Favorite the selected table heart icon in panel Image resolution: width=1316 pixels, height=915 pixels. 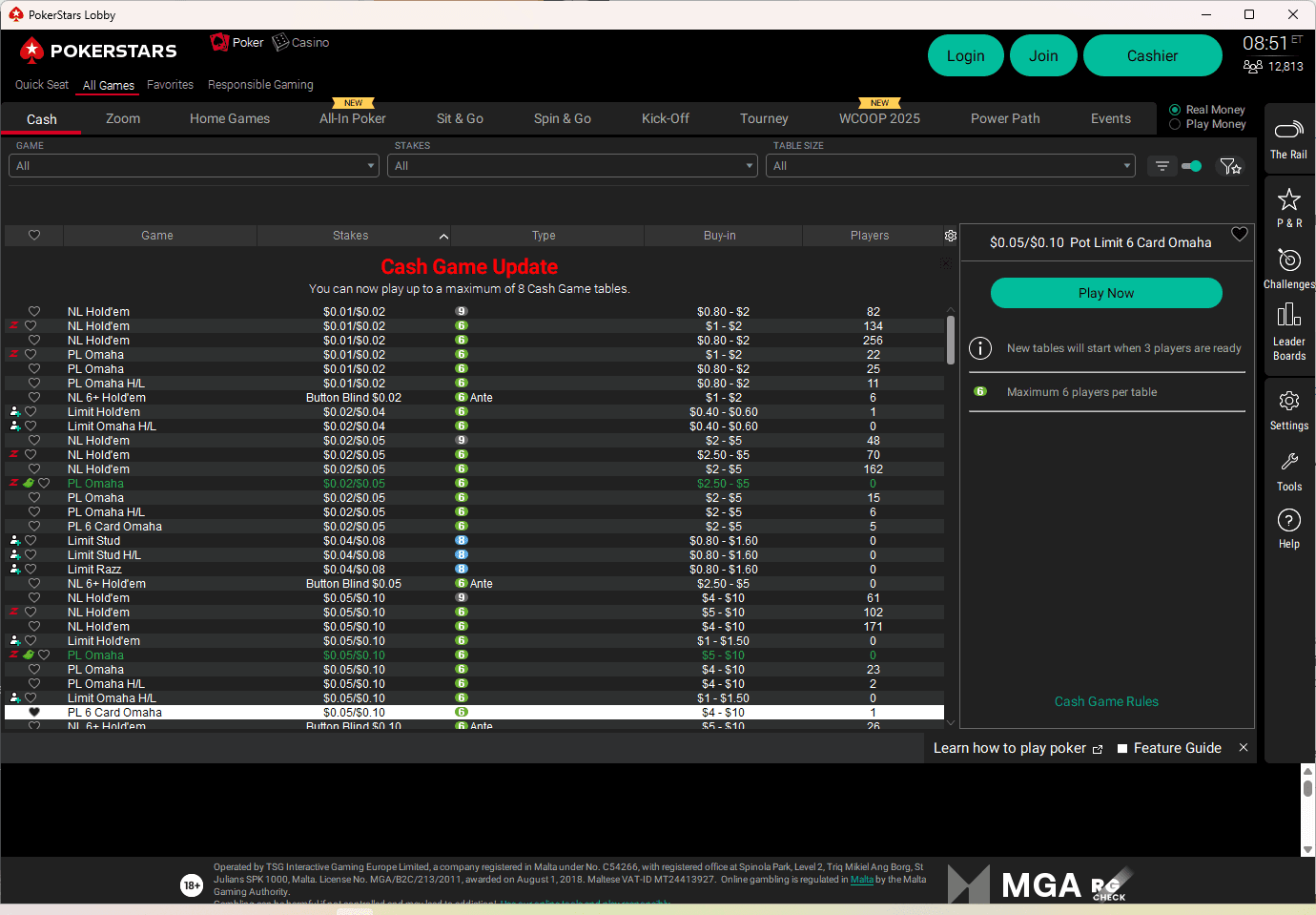pyautogui.click(x=1239, y=234)
